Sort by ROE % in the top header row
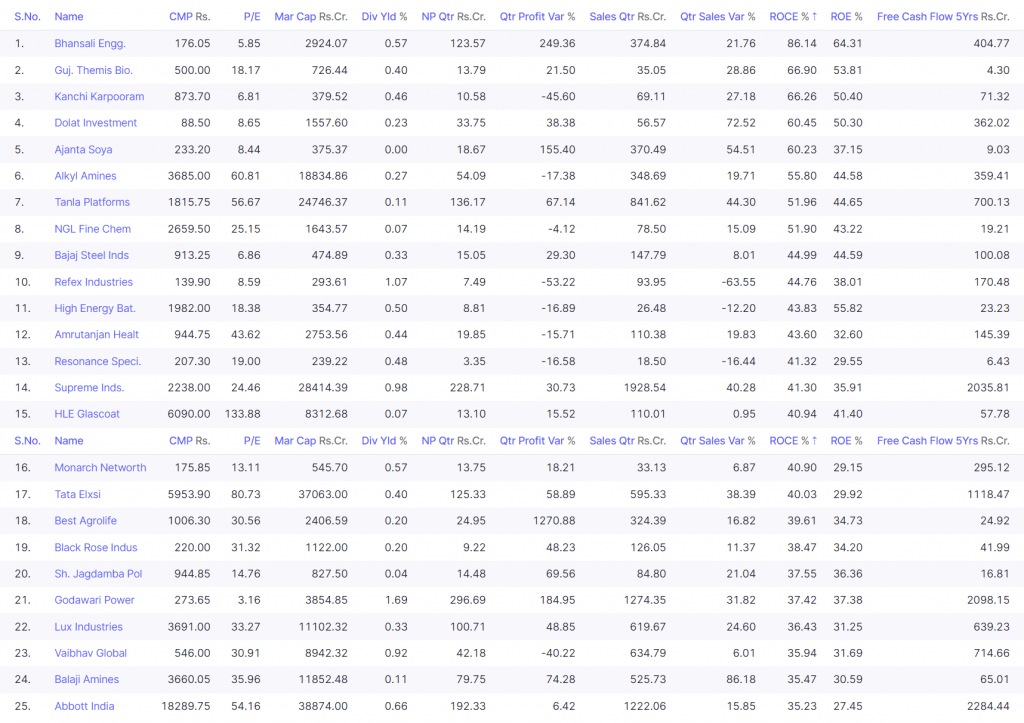1024x723 pixels. point(846,16)
